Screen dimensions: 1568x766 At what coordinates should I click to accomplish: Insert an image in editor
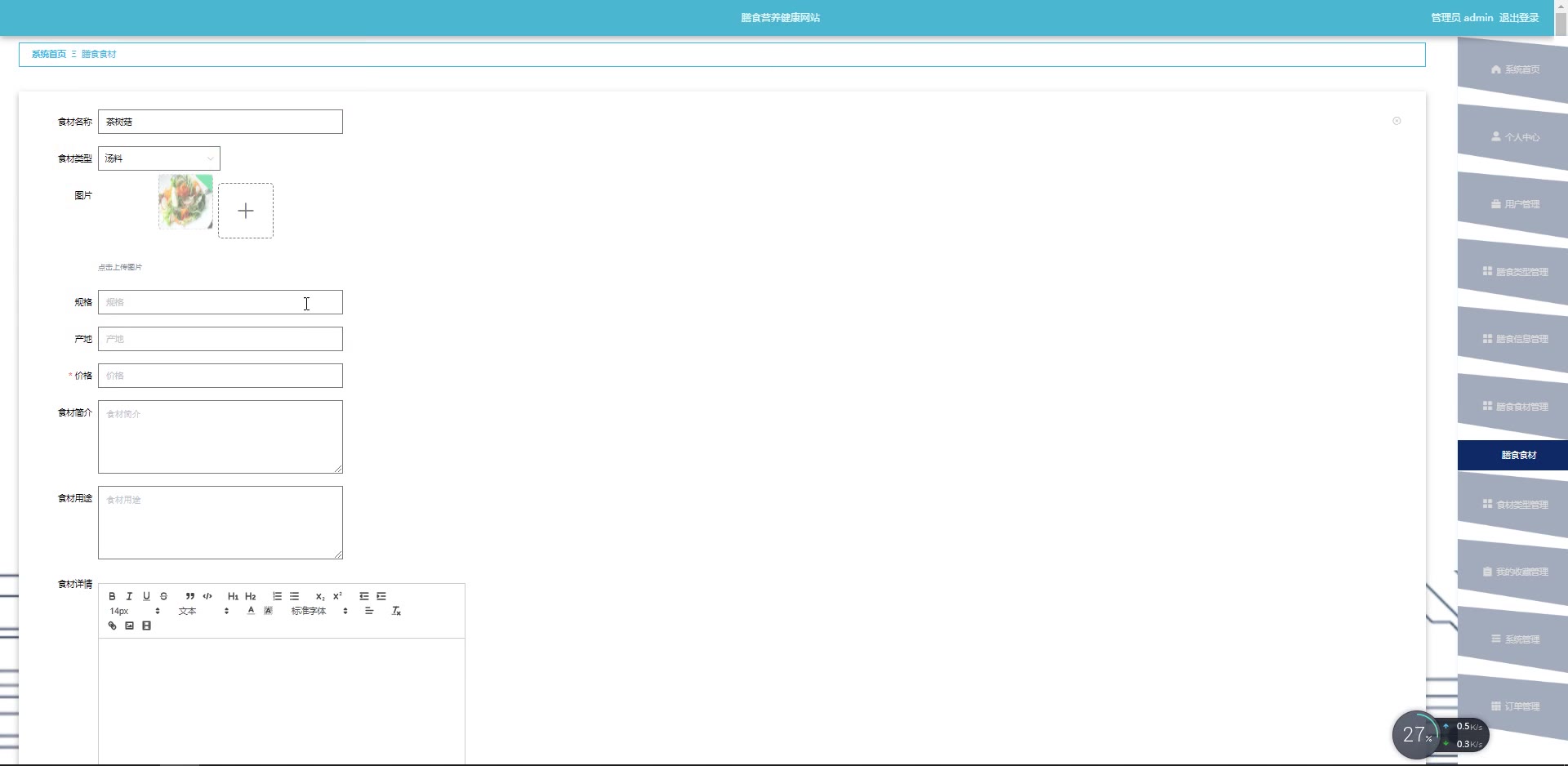pyautogui.click(x=129, y=626)
